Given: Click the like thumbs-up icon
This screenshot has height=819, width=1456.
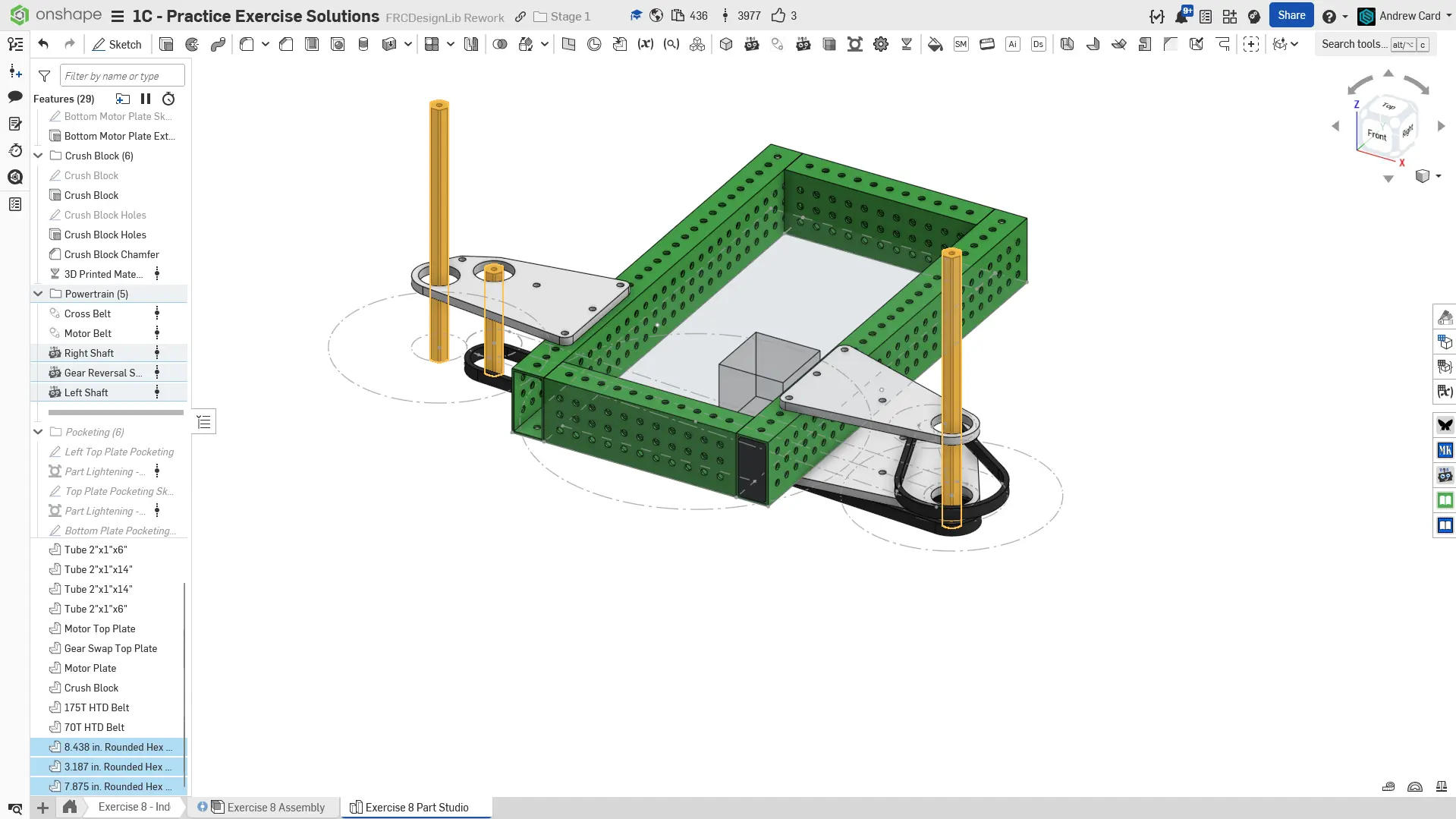Looking at the screenshot, I should click(778, 16).
